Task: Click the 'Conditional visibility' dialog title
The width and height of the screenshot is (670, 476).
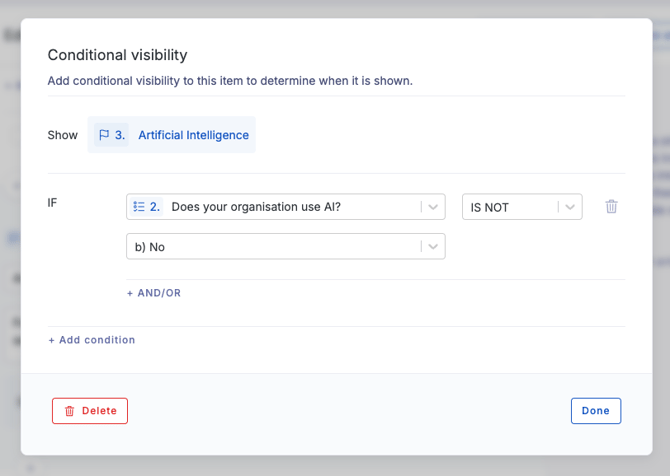Action: pos(118,55)
